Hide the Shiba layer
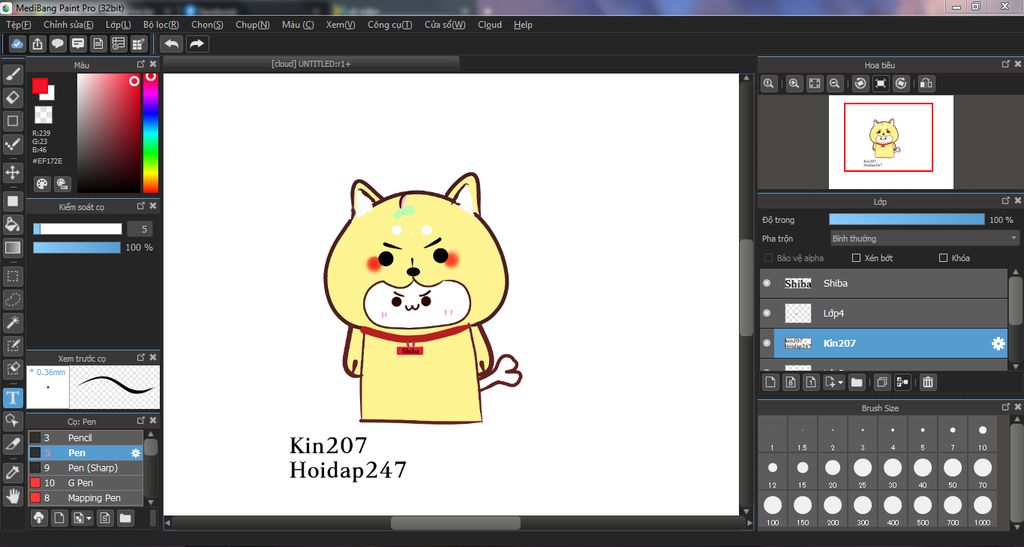 (767, 283)
